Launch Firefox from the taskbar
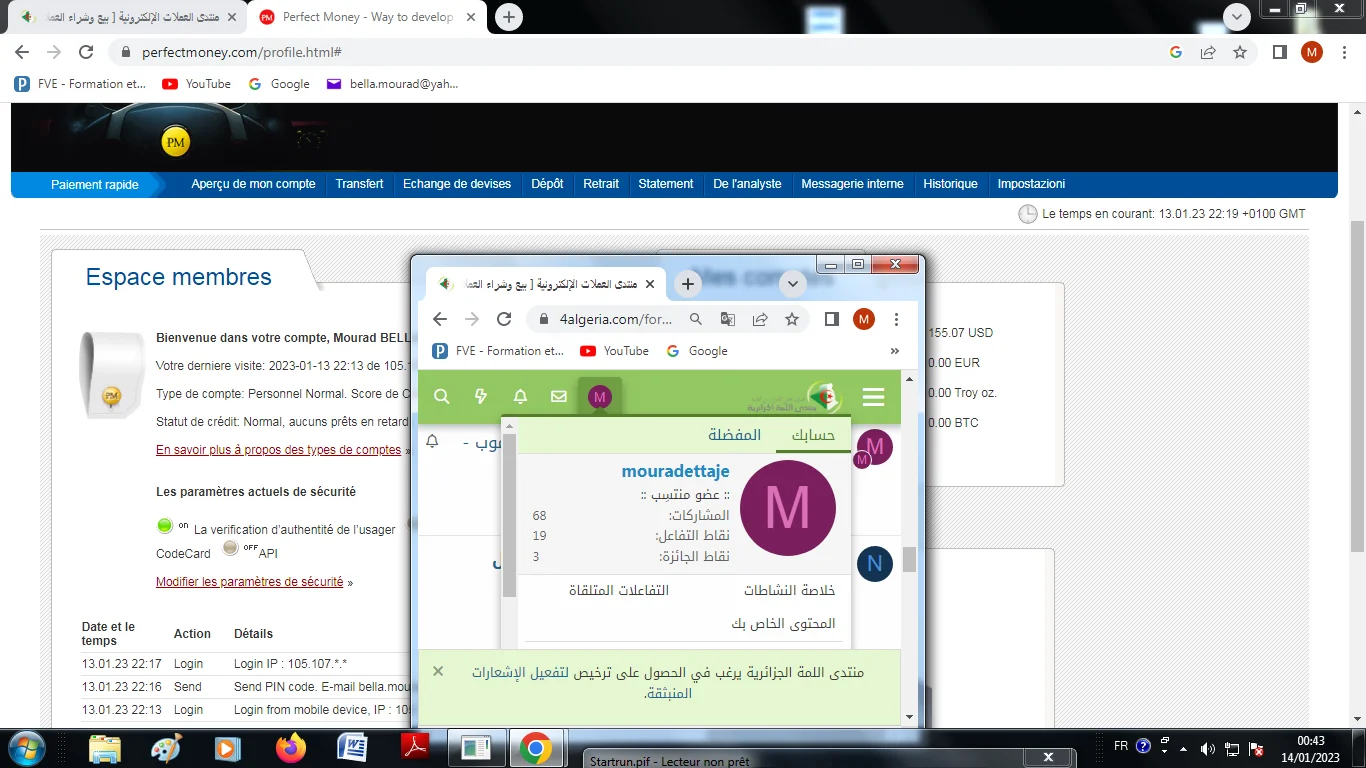This screenshot has height=768, width=1366. [291, 748]
